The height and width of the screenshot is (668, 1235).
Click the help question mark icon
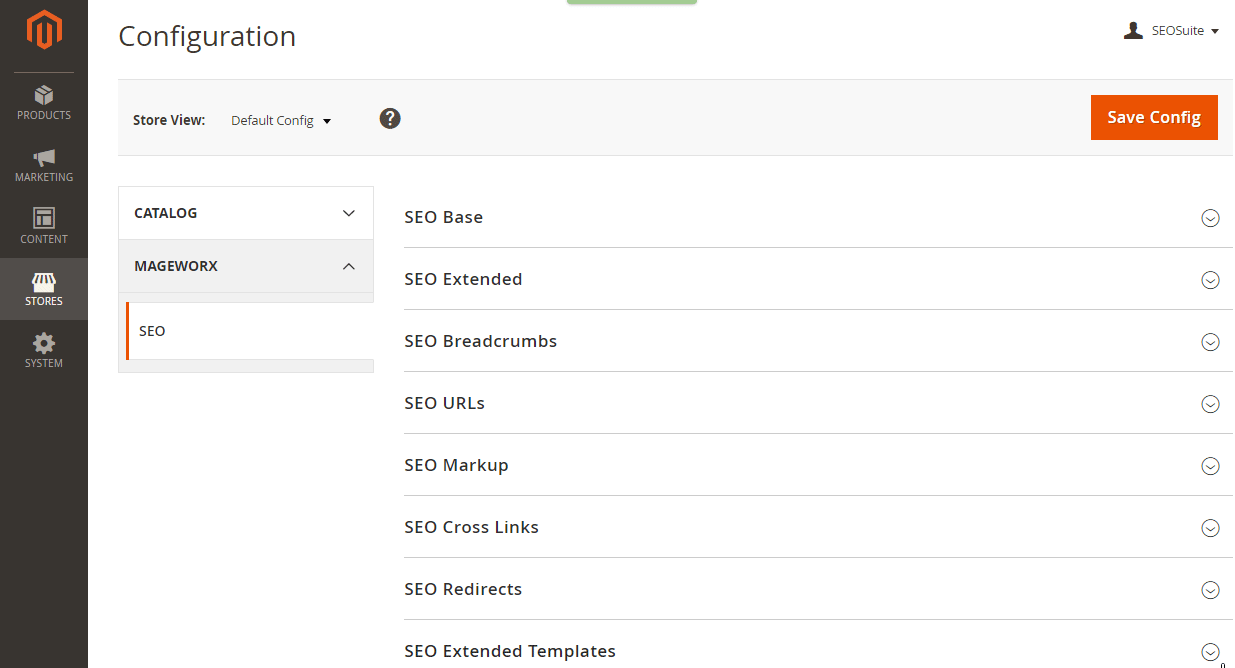(x=390, y=118)
